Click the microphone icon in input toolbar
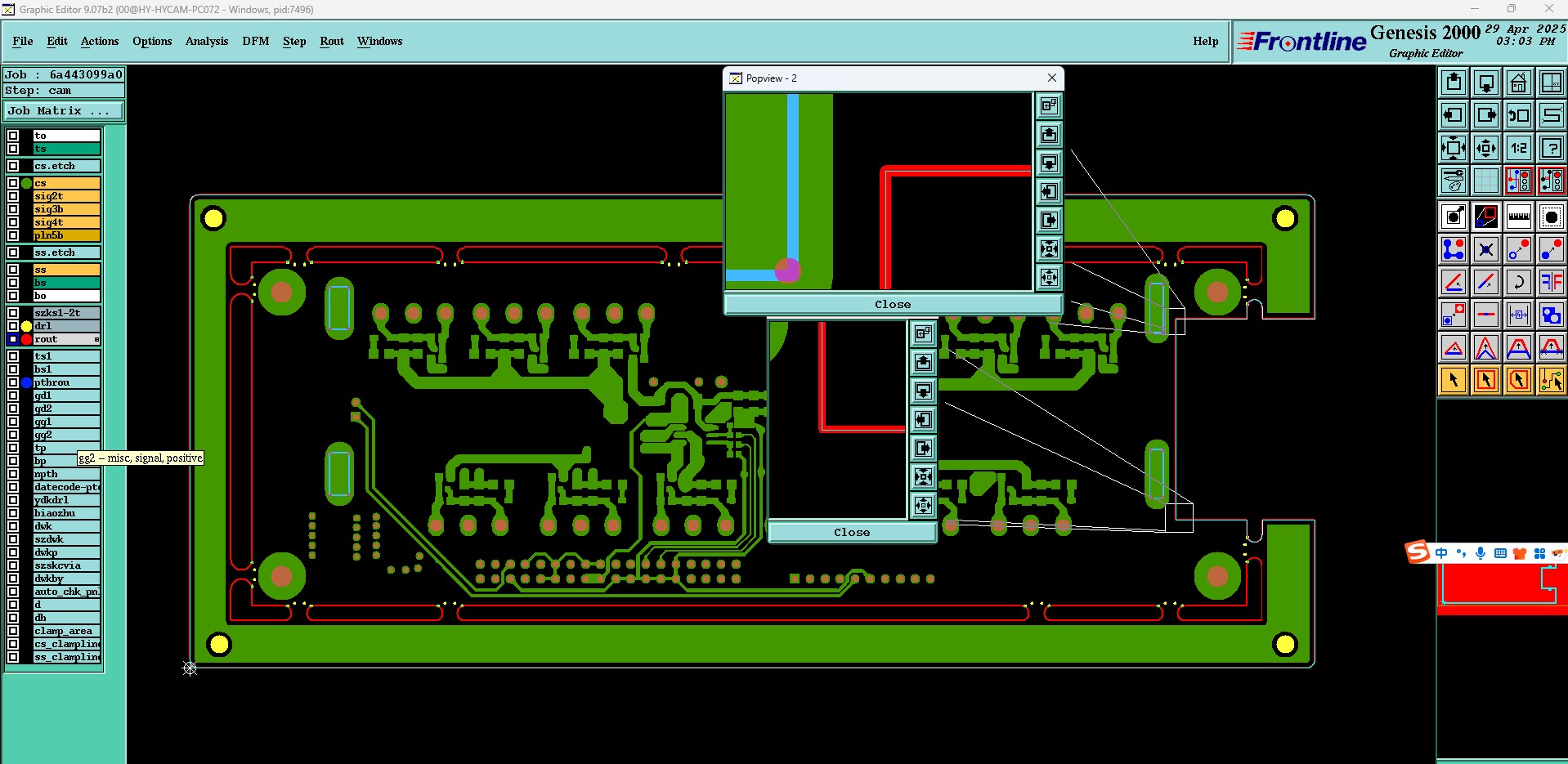This screenshot has height=764, width=1568. click(1481, 553)
